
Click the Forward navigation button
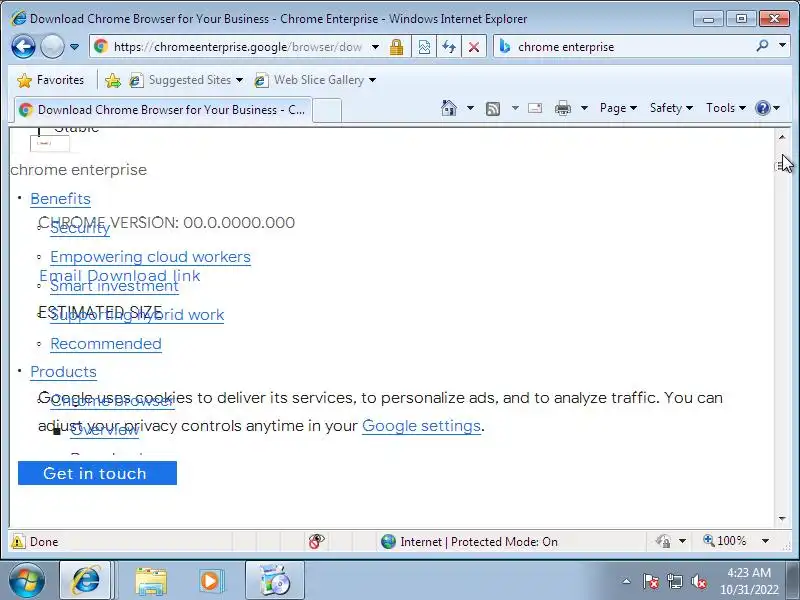52,47
